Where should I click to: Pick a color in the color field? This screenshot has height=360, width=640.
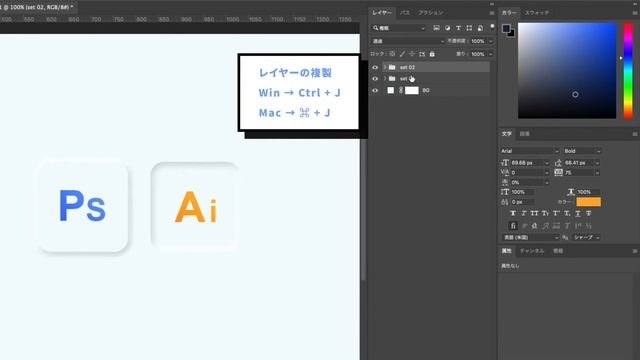[x=567, y=71]
